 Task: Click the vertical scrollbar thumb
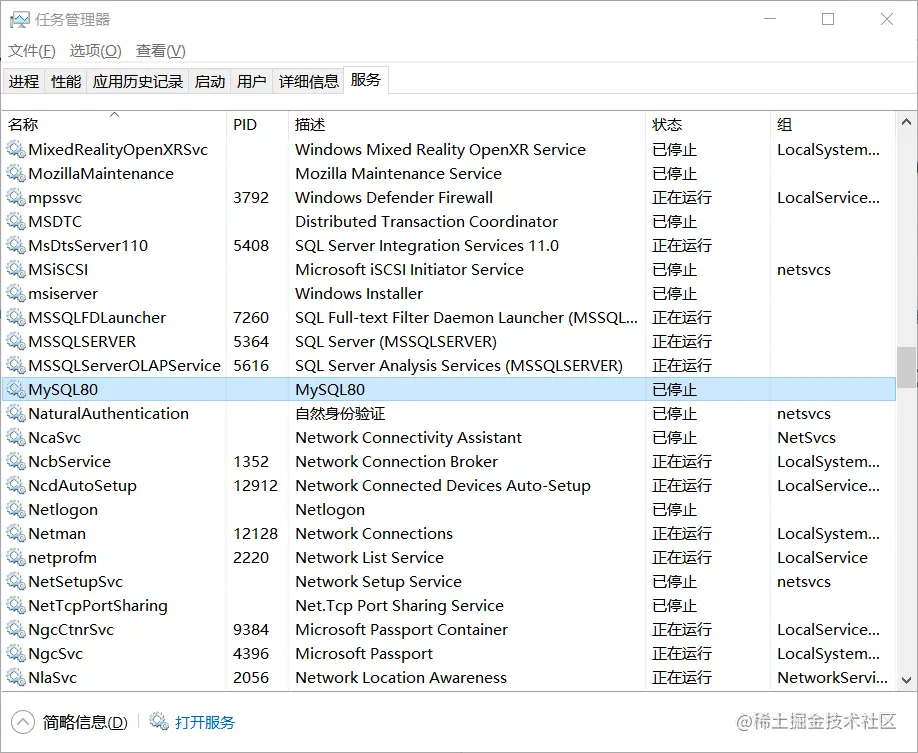tap(906, 367)
